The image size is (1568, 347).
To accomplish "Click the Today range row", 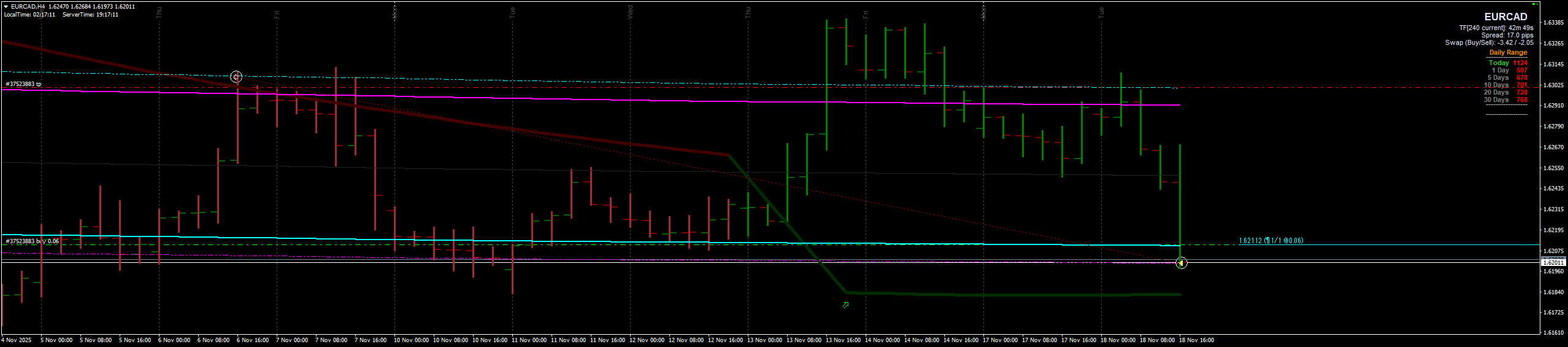I will coord(1507,63).
